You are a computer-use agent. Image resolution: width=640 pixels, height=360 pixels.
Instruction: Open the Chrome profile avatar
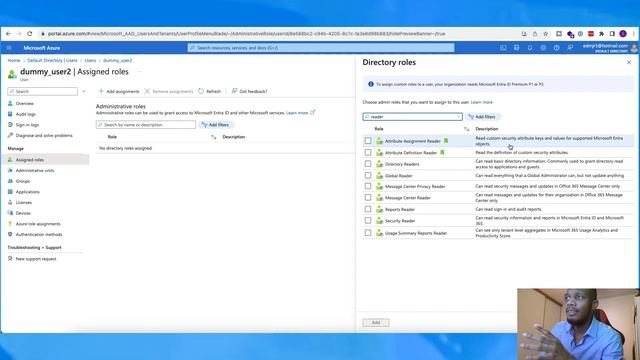pyautogui.click(x=623, y=34)
